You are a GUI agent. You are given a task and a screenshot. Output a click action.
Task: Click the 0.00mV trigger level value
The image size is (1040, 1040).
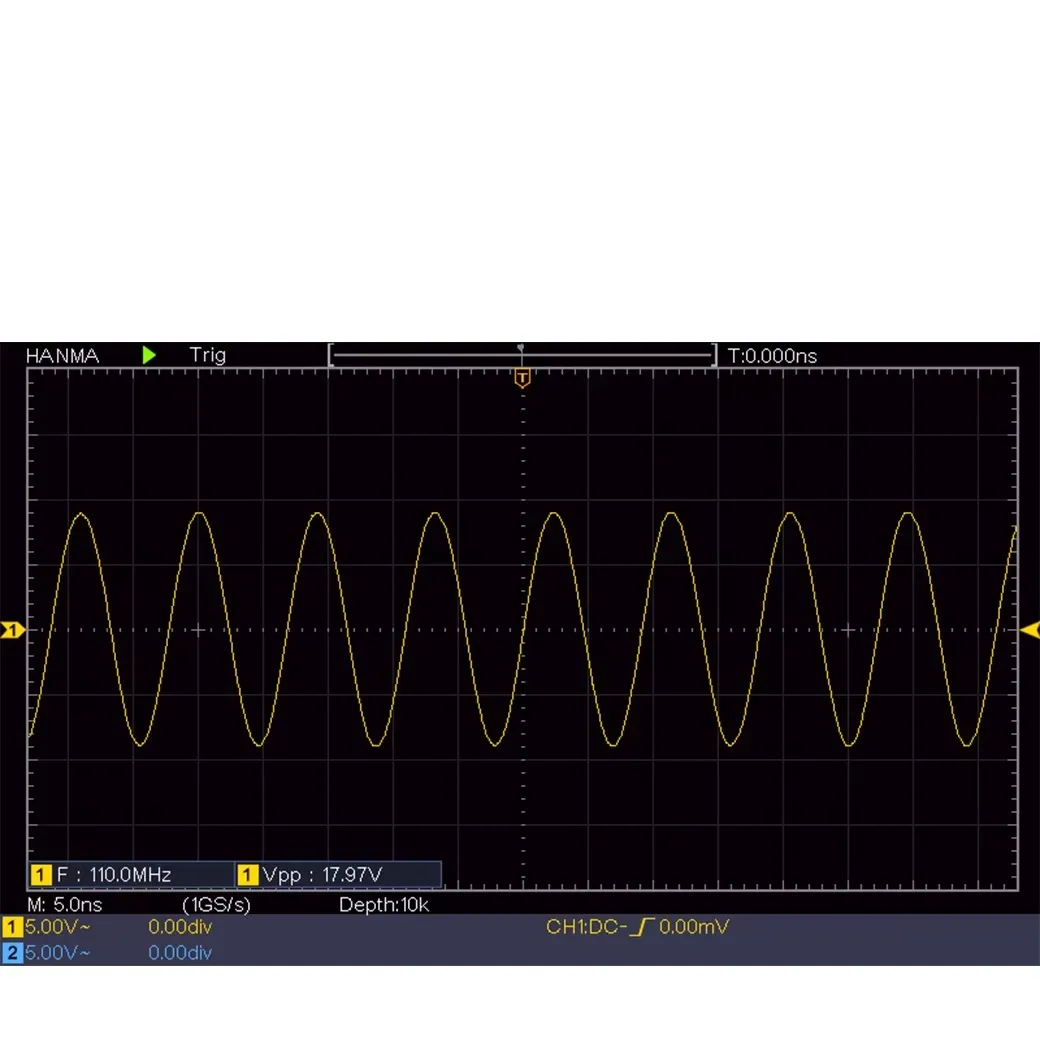tap(694, 927)
